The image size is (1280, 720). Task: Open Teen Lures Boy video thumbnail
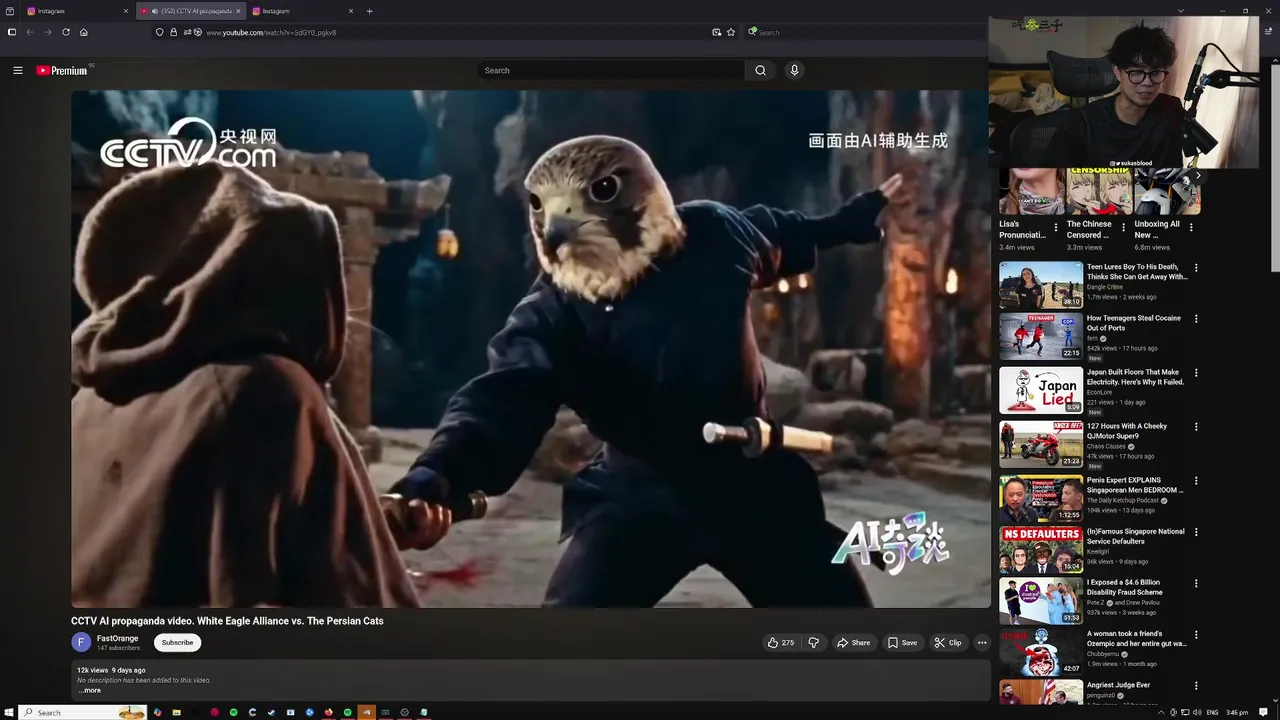1040,285
